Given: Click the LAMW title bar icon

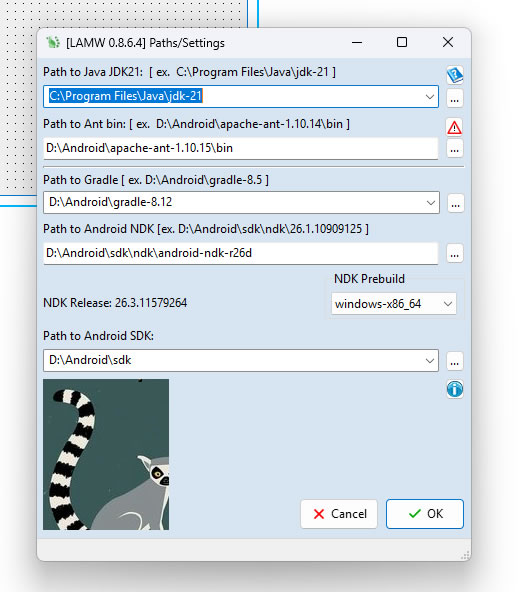Looking at the screenshot, I should coord(53,42).
